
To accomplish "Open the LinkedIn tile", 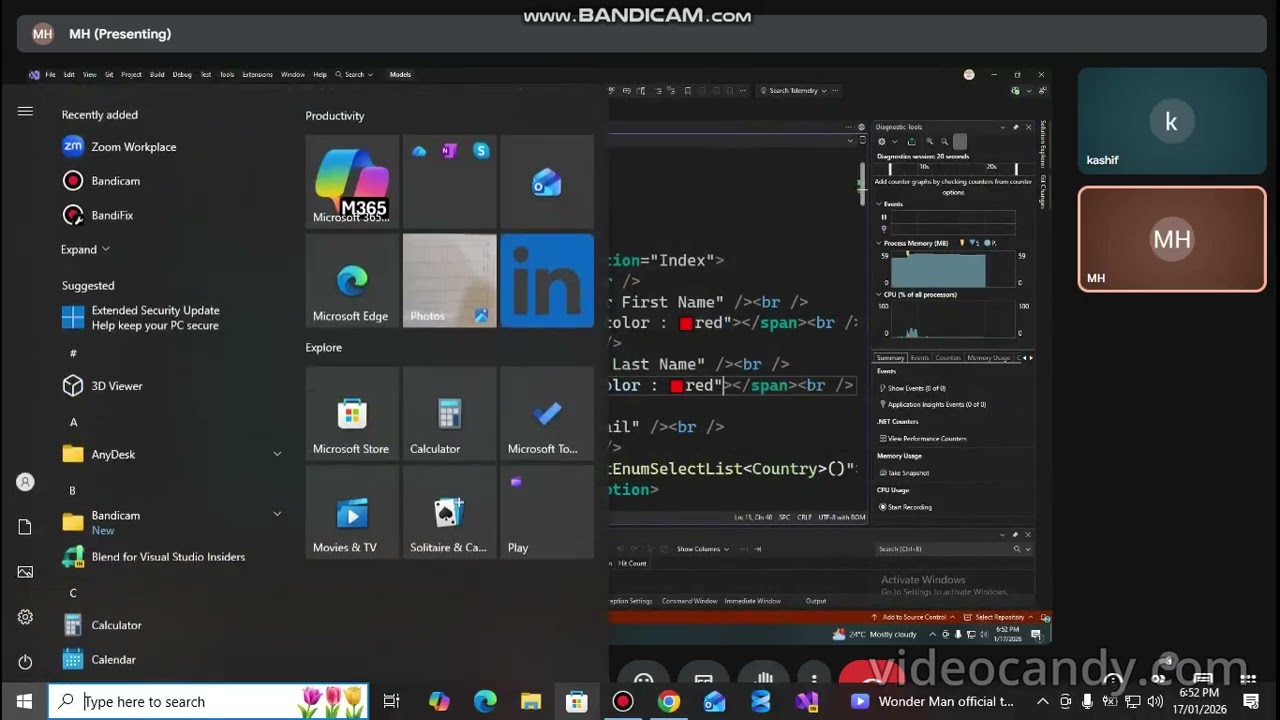I will point(547,281).
